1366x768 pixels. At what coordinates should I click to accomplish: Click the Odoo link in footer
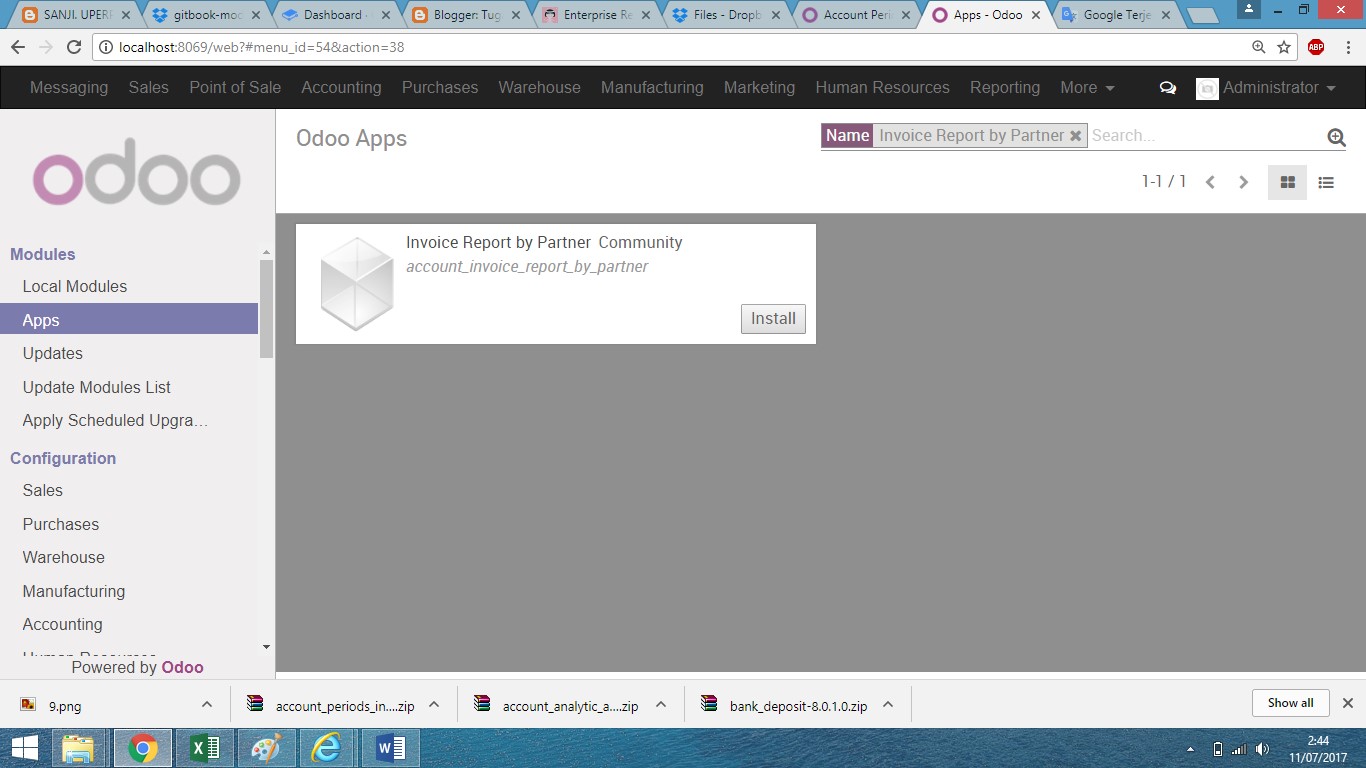point(182,667)
